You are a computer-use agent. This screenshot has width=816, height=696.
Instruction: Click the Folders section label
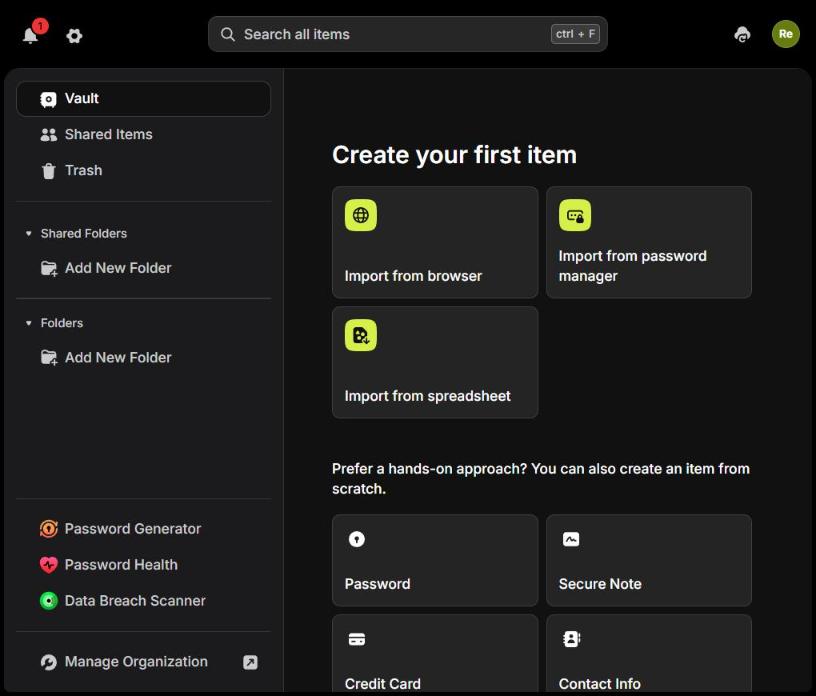[62, 323]
